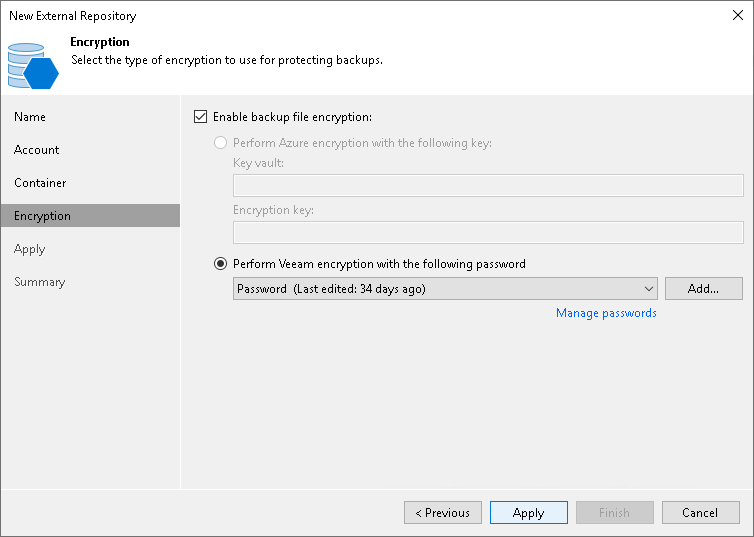The image size is (754, 537).
Task: Open the encryption password dropdown
Action: [444, 289]
